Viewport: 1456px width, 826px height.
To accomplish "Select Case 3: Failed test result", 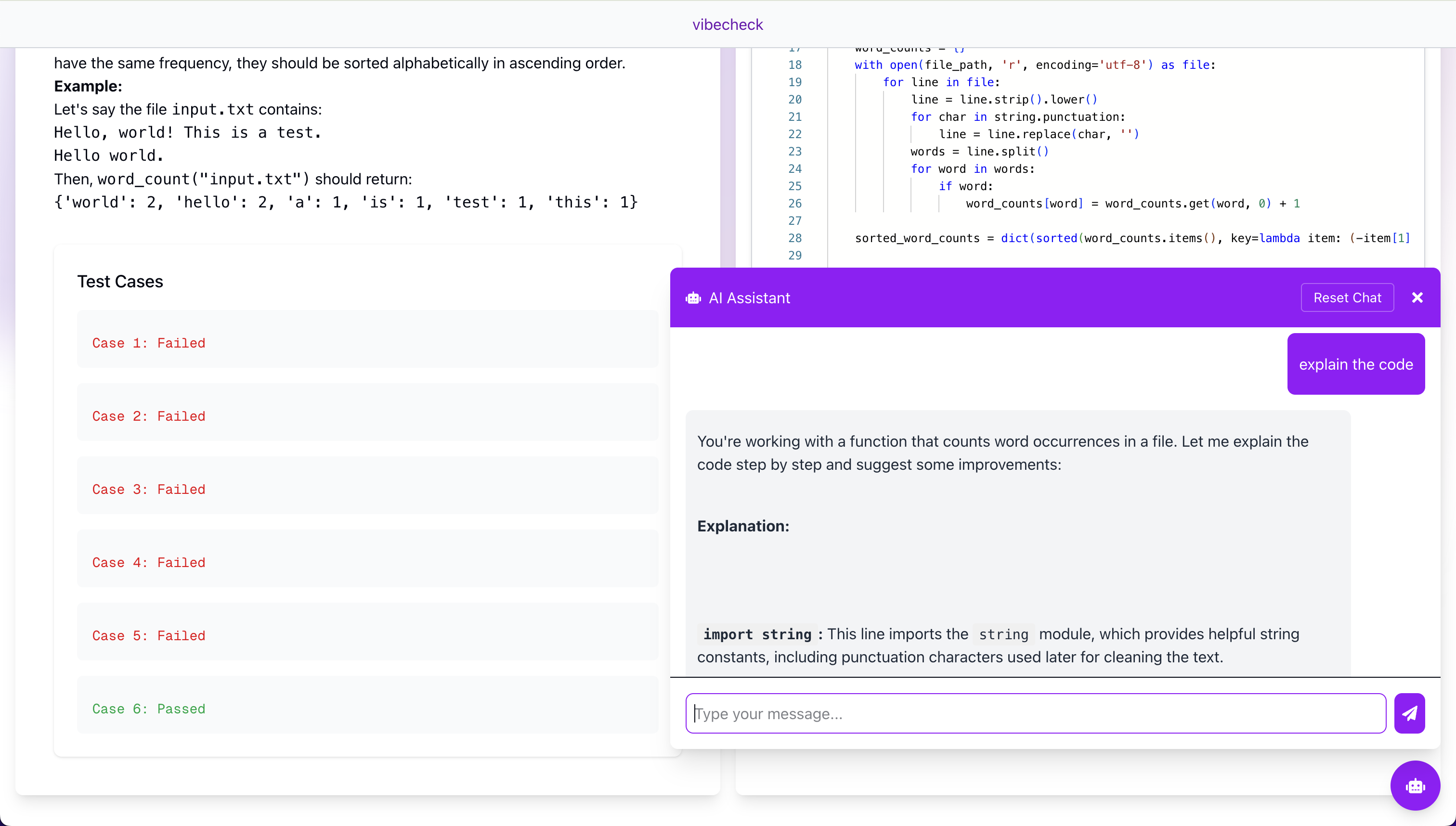I will pyautogui.click(x=149, y=489).
